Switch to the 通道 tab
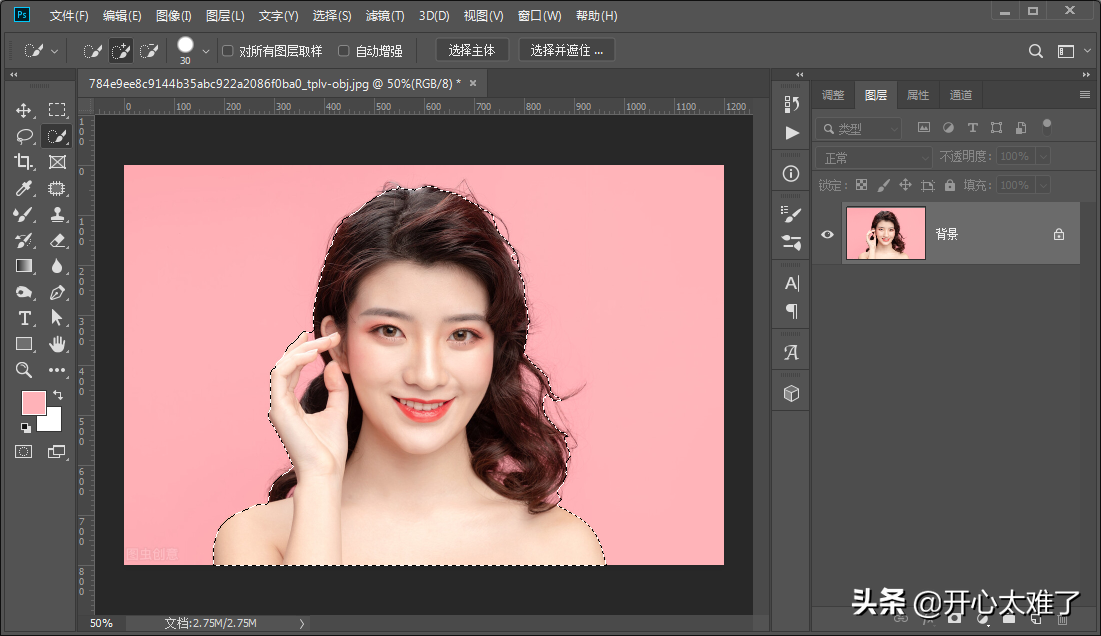 pyautogui.click(x=960, y=95)
